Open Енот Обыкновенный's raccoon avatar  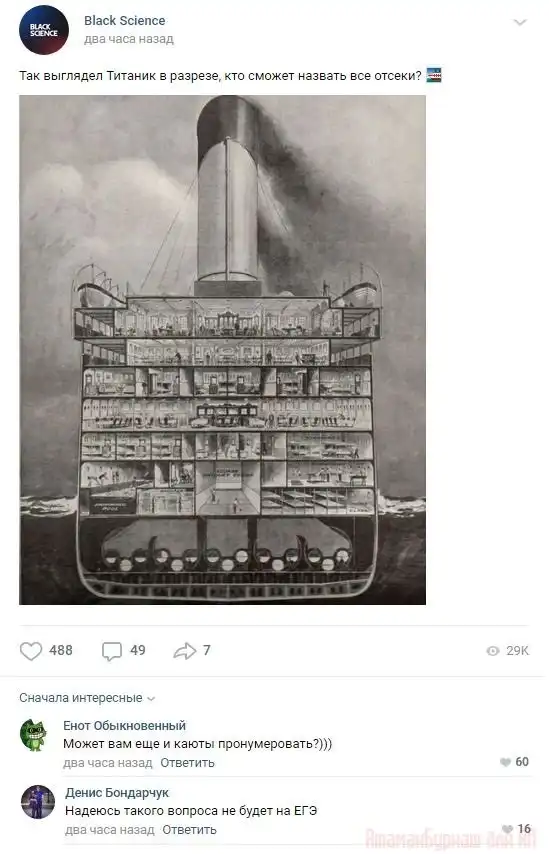pyautogui.click(x=35, y=735)
